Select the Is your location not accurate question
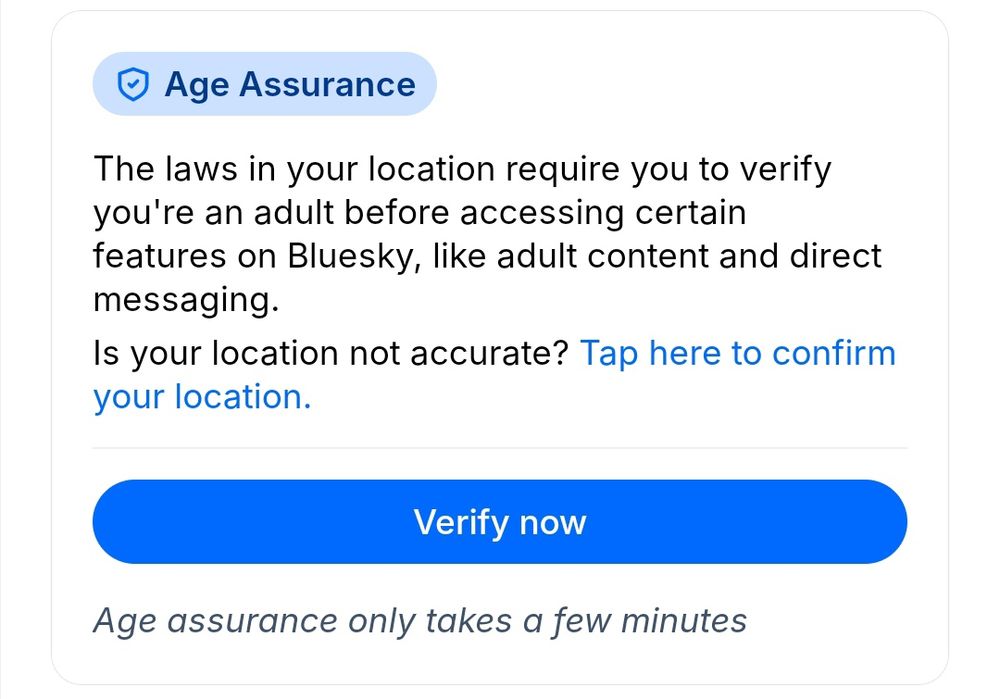1000x699 pixels. click(x=330, y=353)
